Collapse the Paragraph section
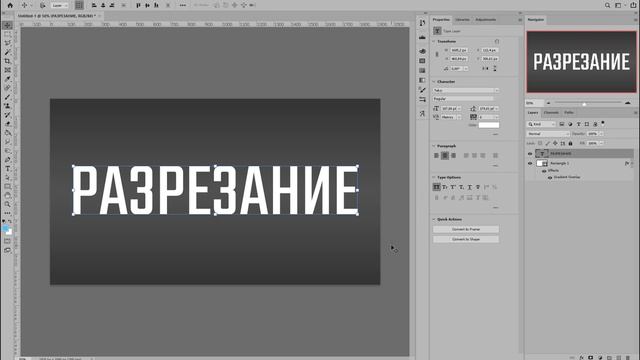Image resolution: width=640 pixels, height=360 pixels. 434,146
